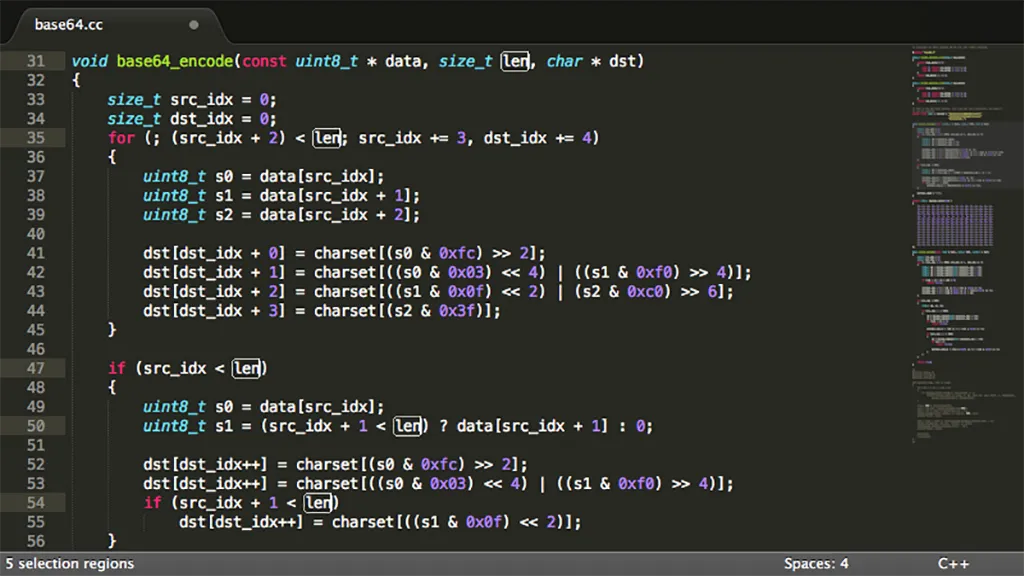Screen dimensions: 1024x576
Task: Click line number 47 in the gutter
Action: click(35, 368)
